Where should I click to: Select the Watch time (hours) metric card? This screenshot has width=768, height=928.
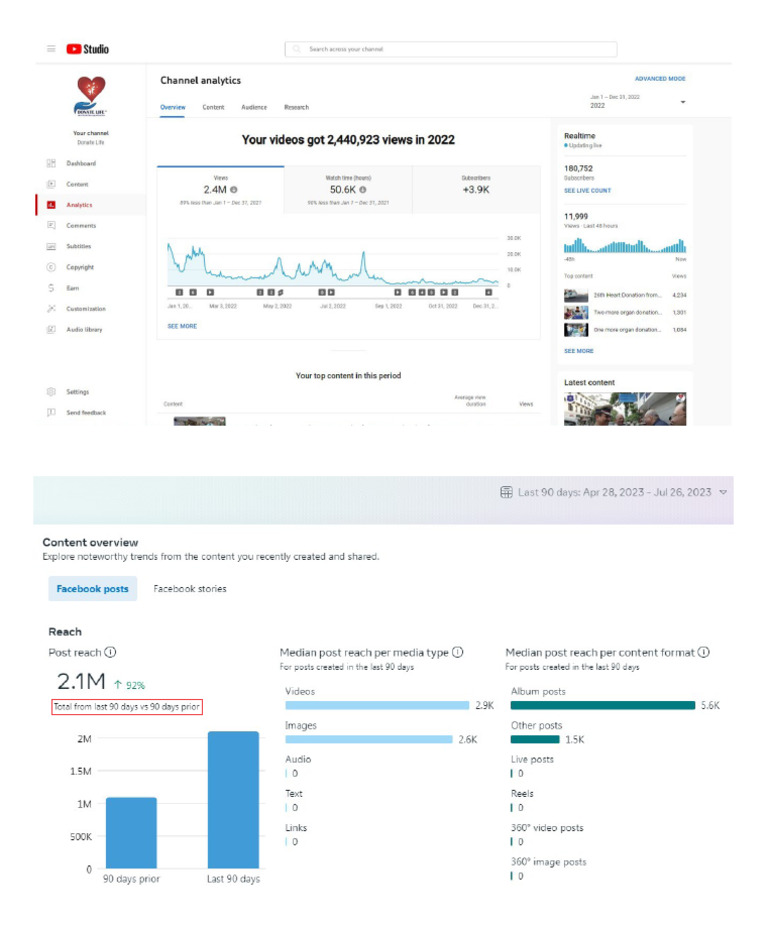click(x=348, y=190)
